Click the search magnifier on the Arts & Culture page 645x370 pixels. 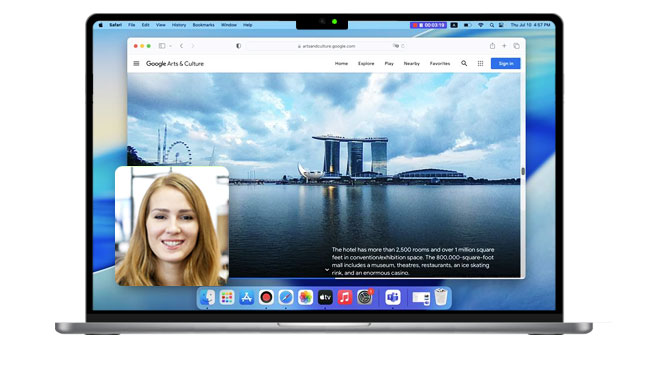pos(464,63)
